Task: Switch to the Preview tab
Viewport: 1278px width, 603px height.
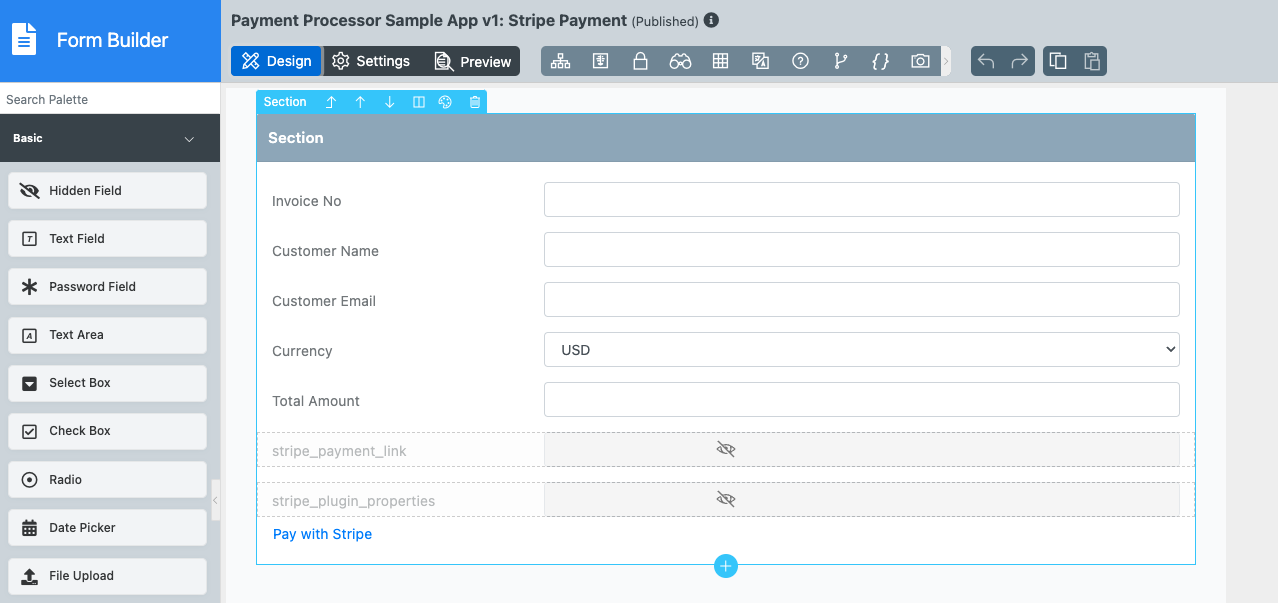Action: coord(473,61)
